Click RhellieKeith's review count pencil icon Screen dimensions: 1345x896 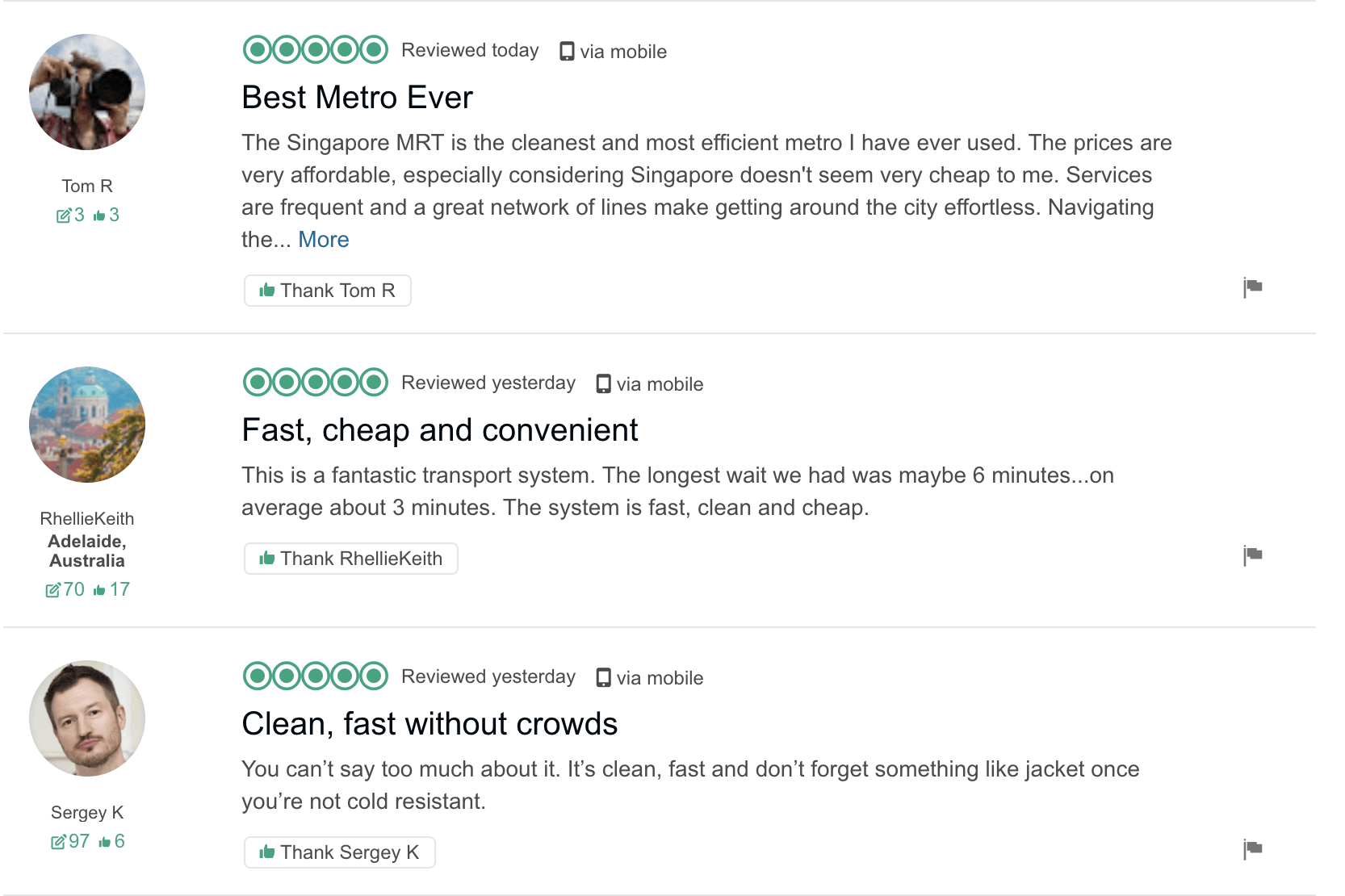[52, 590]
